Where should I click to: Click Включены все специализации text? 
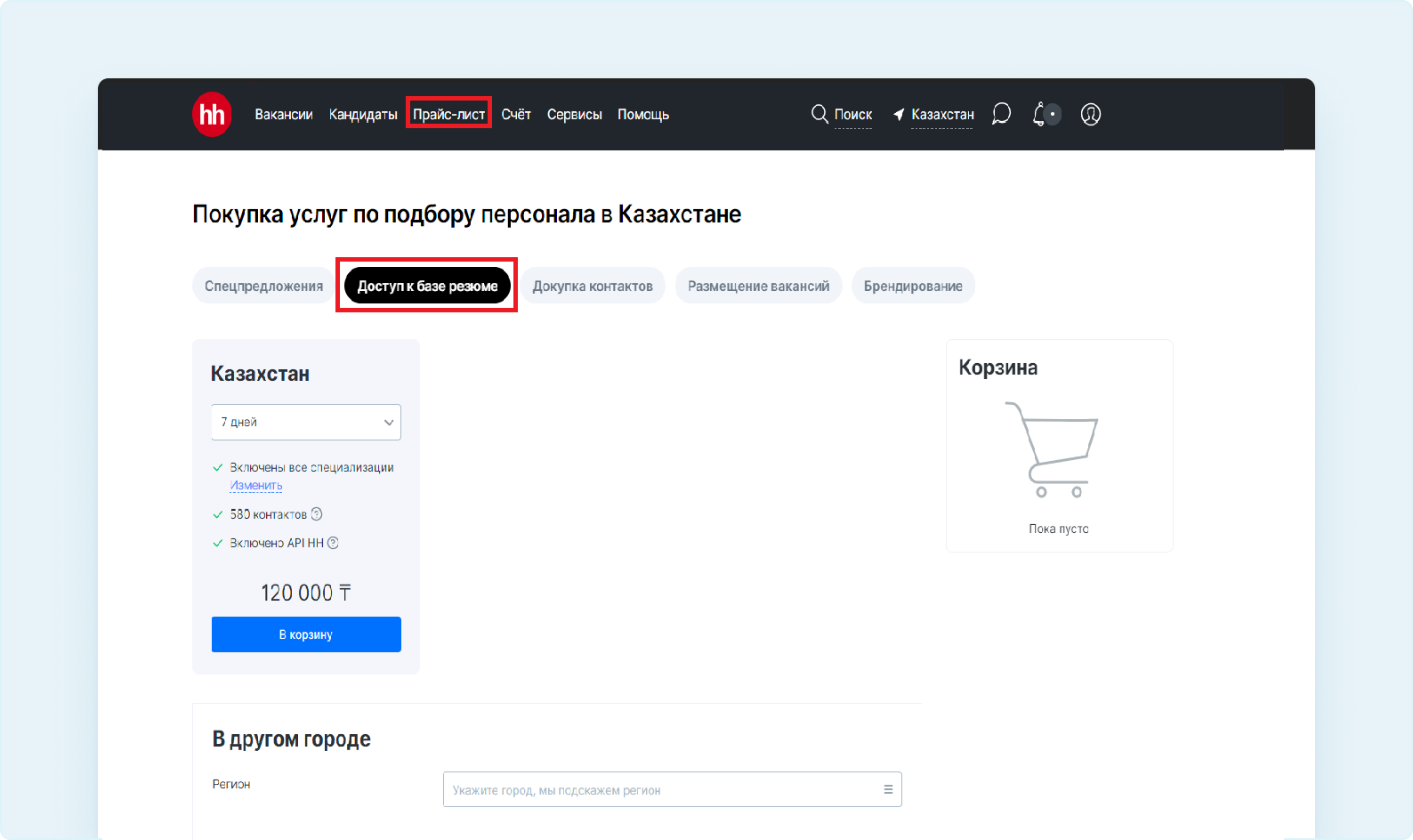tap(311, 467)
